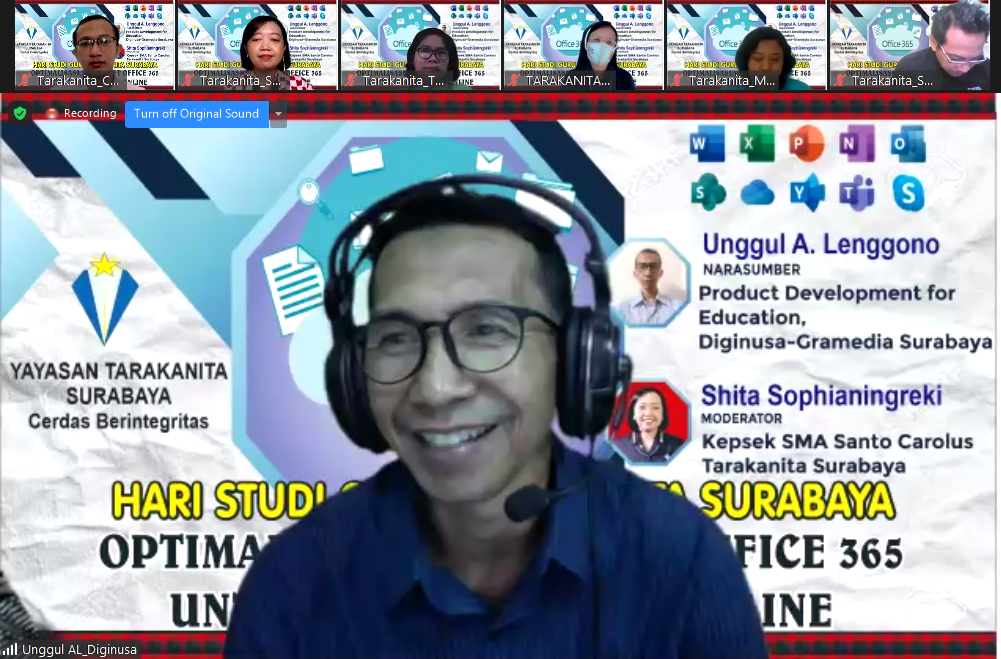Click the muted mic icon on Tarakanita_C...
Screen dimensions: 1001x659
click(x=26, y=80)
